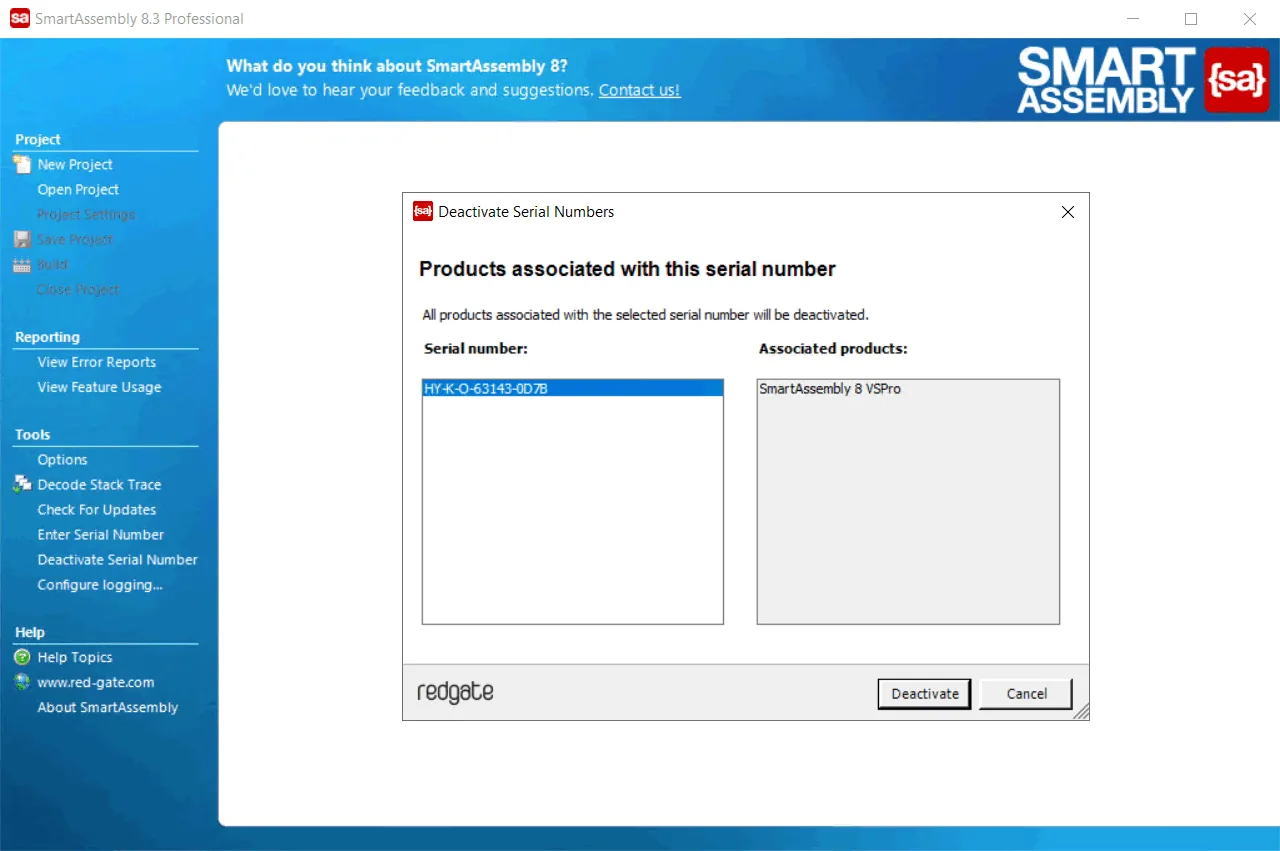Open About SmartAssembly
Screen dimensions: 1280x851
(108, 707)
